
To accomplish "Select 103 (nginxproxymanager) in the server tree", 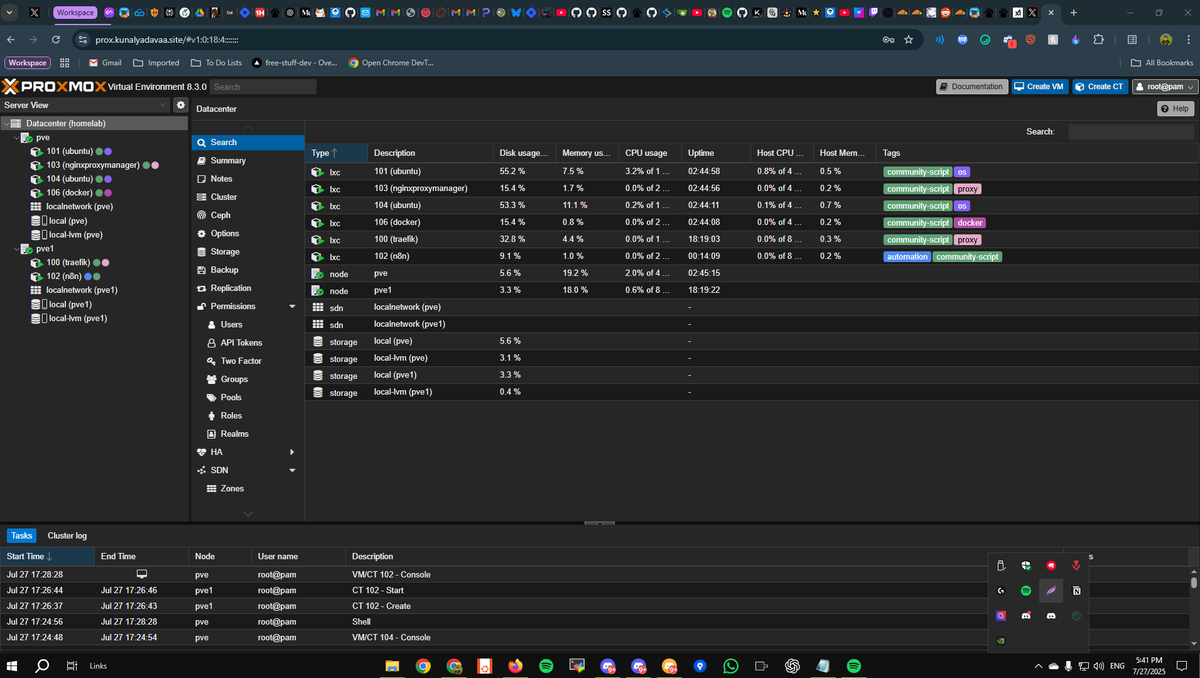I will coord(93,165).
